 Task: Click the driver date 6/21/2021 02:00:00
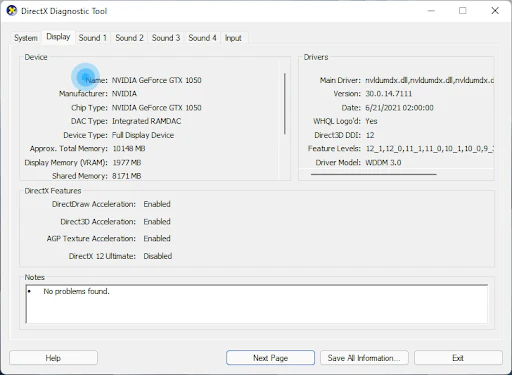pyautogui.click(x=399, y=108)
